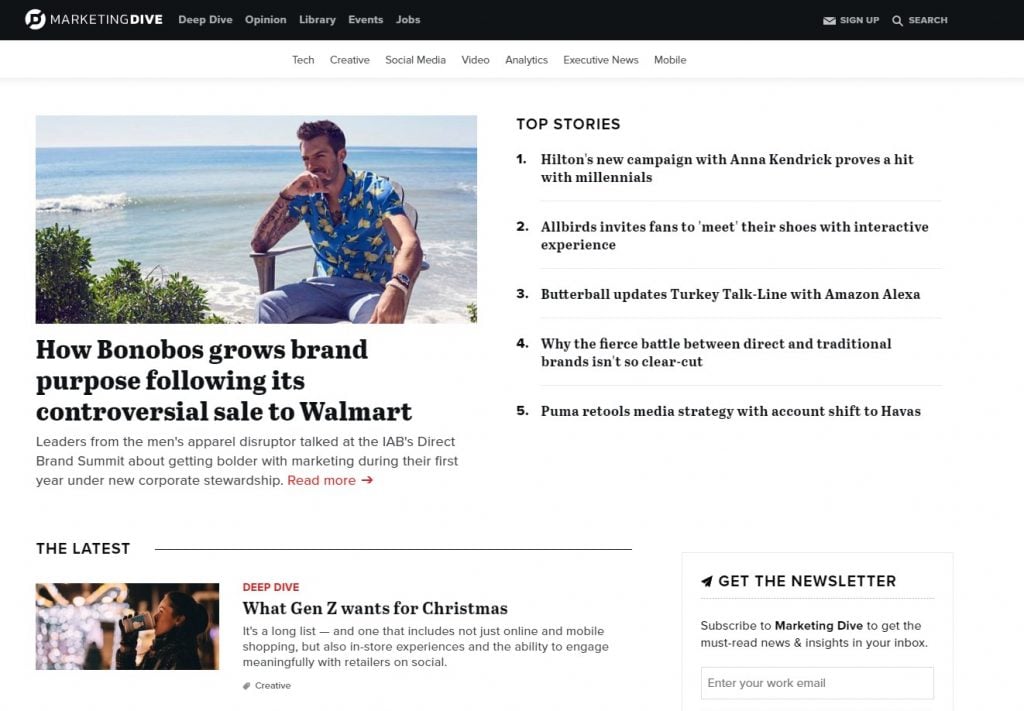
Task: Open the Bonobos Walmart headline article
Action: point(224,380)
